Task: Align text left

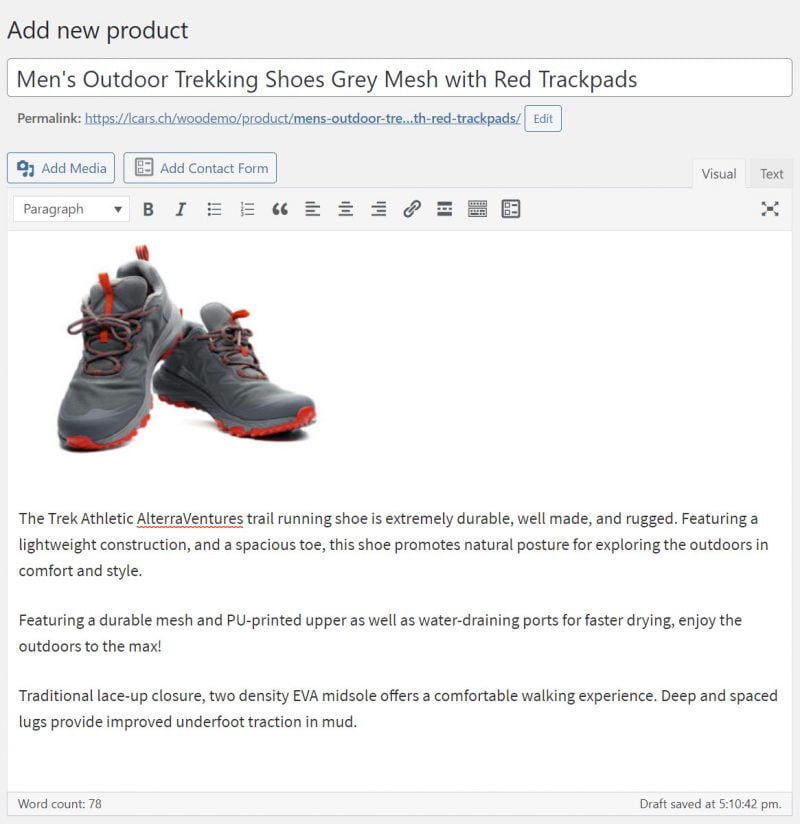Action: point(313,209)
